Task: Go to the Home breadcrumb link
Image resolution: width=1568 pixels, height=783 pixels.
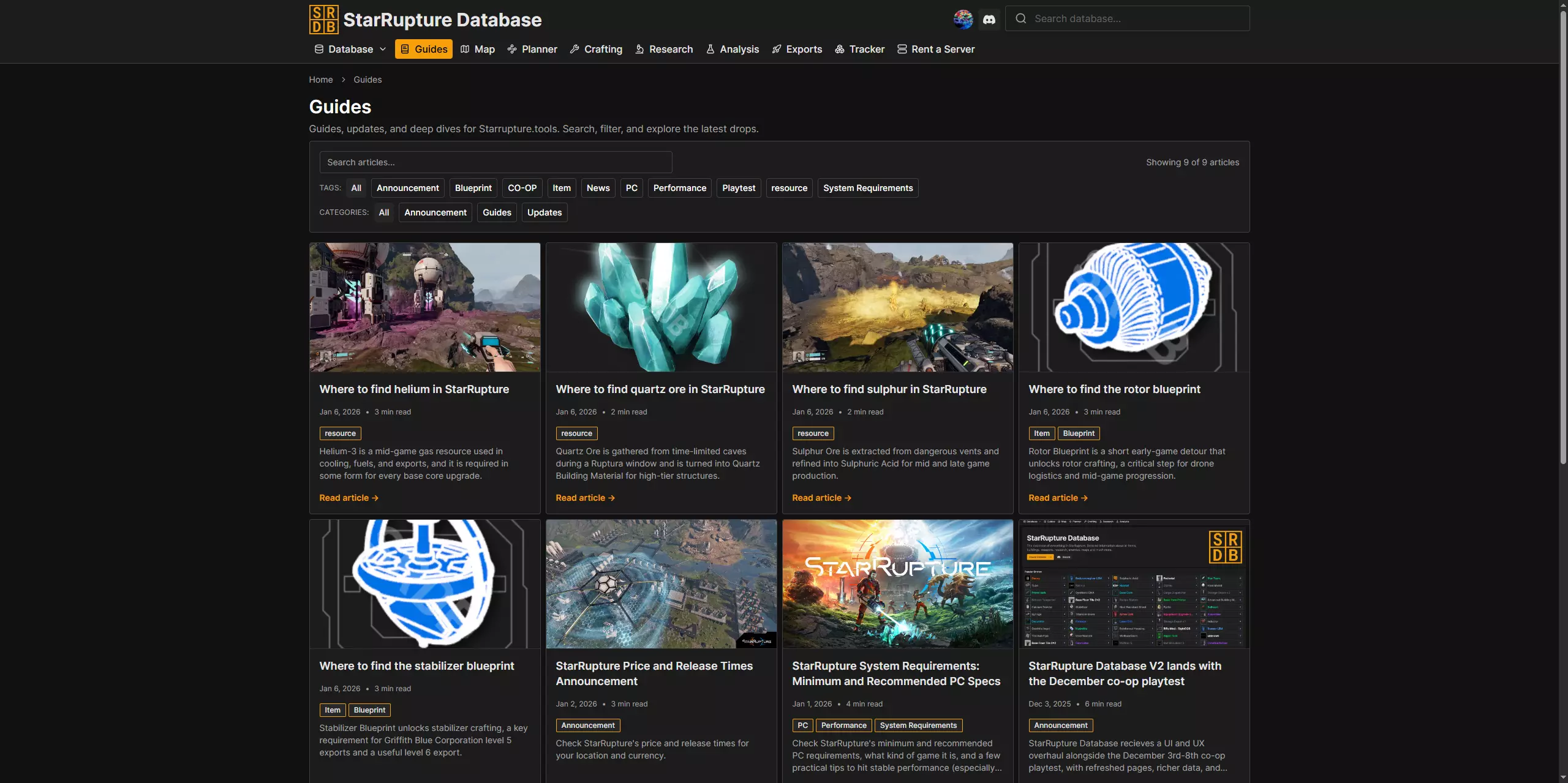Action: pyautogui.click(x=320, y=80)
